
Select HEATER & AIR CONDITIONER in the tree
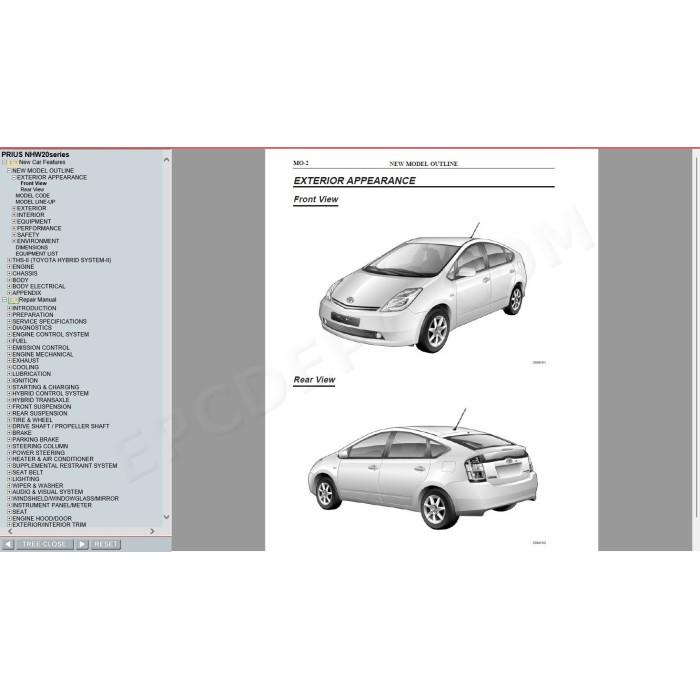[53, 459]
